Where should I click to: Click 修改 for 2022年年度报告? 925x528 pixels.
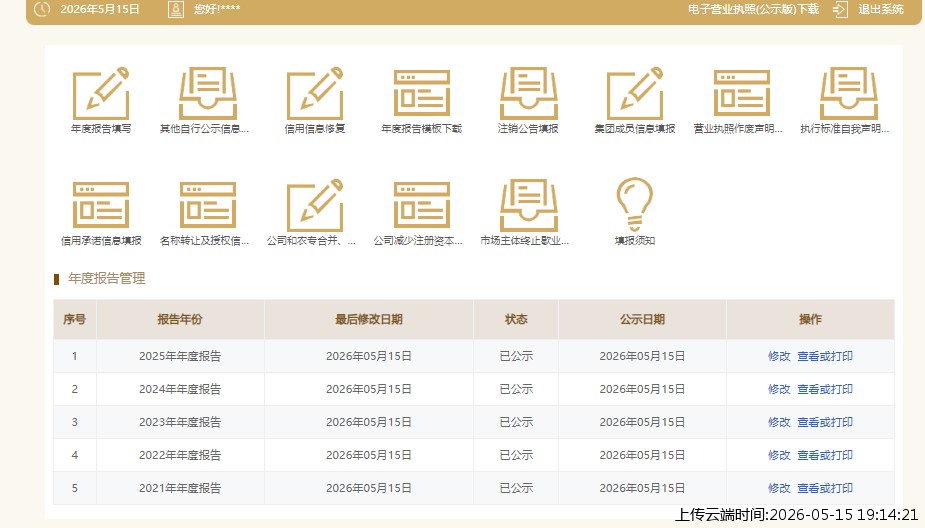[779, 455]
